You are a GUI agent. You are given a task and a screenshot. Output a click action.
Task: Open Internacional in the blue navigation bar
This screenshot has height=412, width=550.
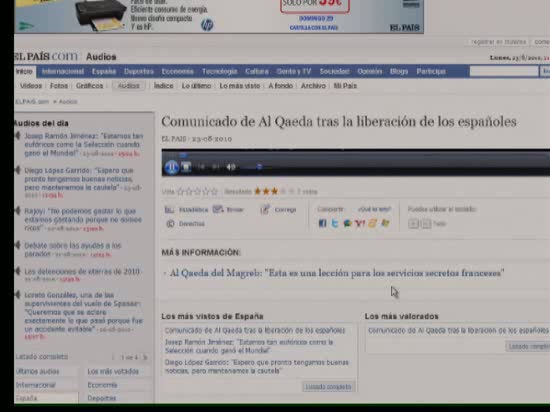tap(63, 72)
